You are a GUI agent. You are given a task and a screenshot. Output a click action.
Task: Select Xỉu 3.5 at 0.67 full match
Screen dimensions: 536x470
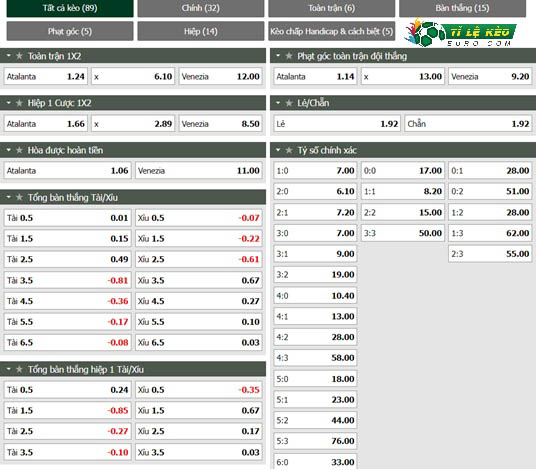(x=199, y=280)
